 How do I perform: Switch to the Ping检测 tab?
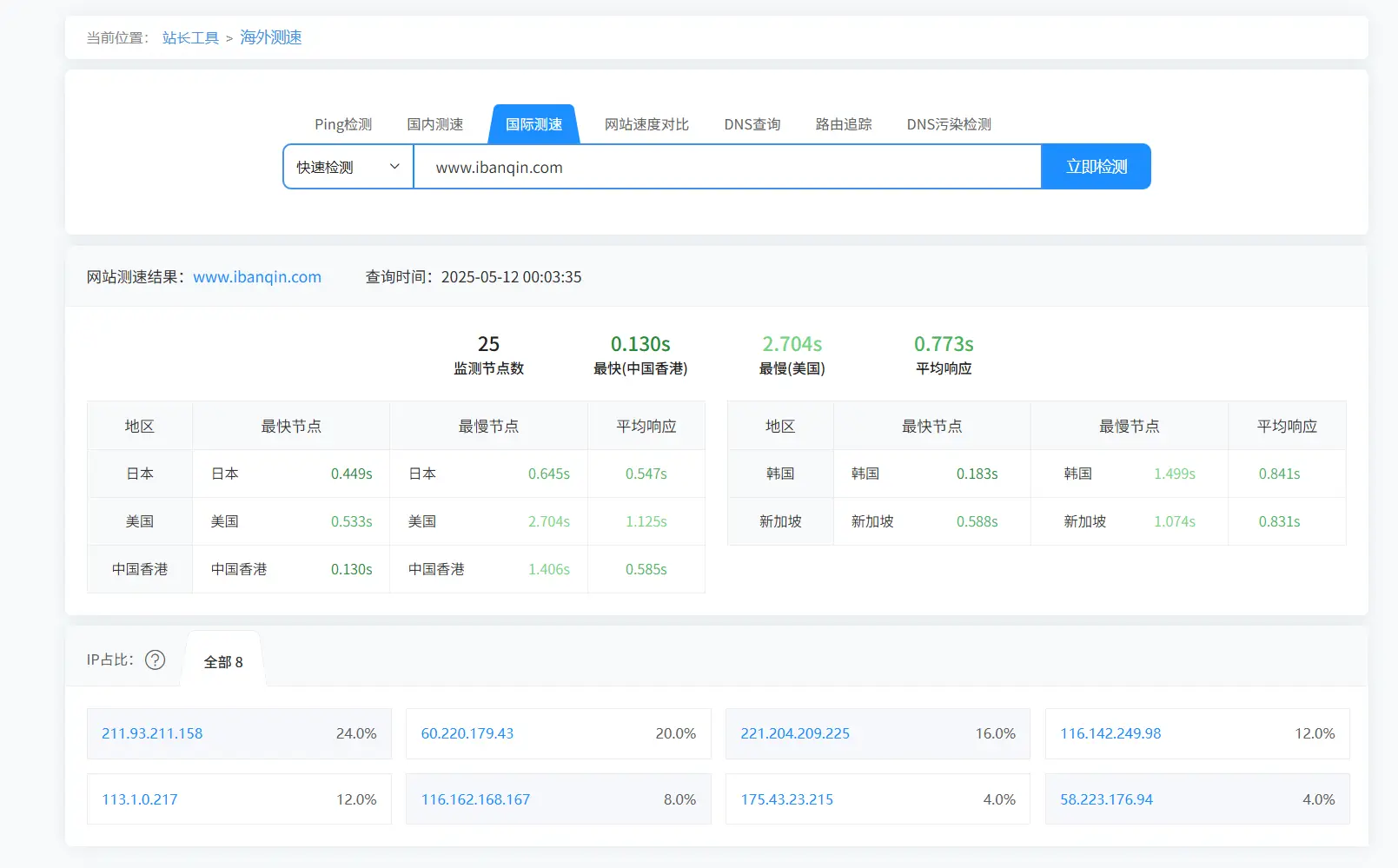(343, 124)
